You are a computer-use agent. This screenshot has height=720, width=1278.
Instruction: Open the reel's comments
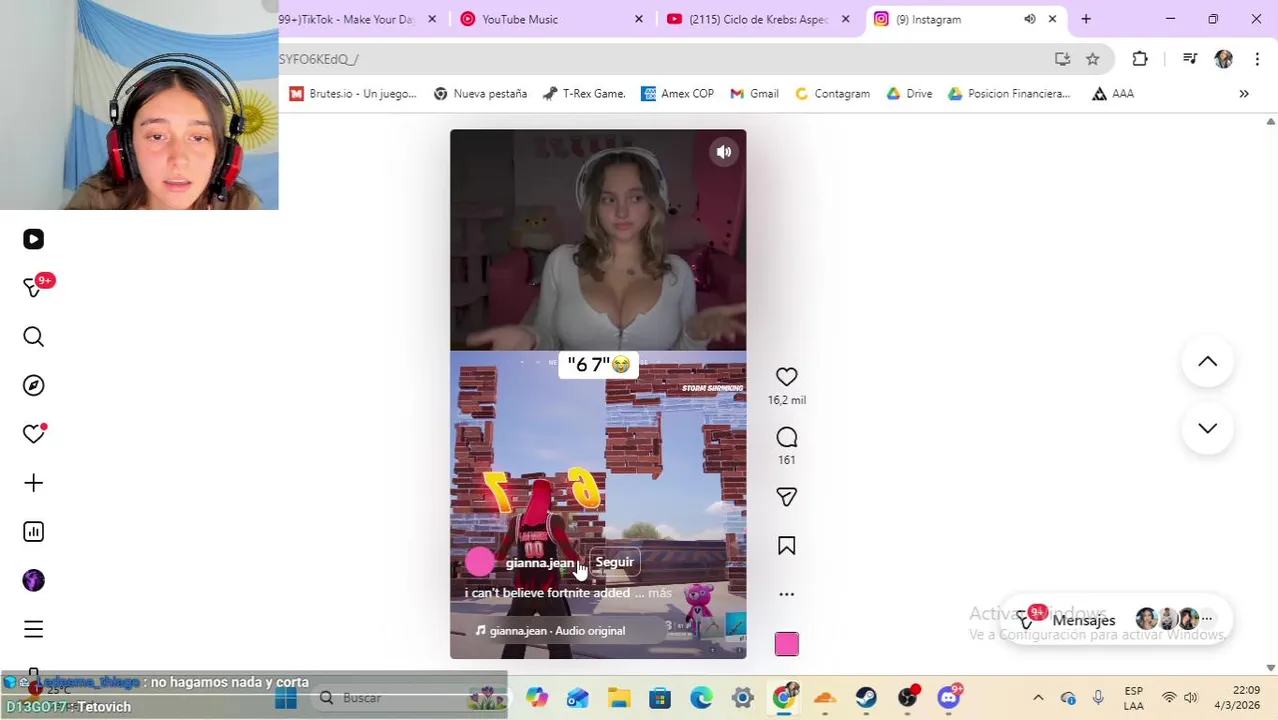coord(787,437)
